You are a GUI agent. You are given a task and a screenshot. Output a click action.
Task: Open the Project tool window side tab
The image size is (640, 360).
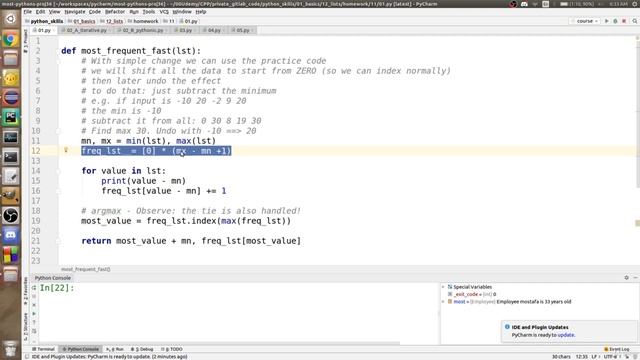(x=26, y=41)
